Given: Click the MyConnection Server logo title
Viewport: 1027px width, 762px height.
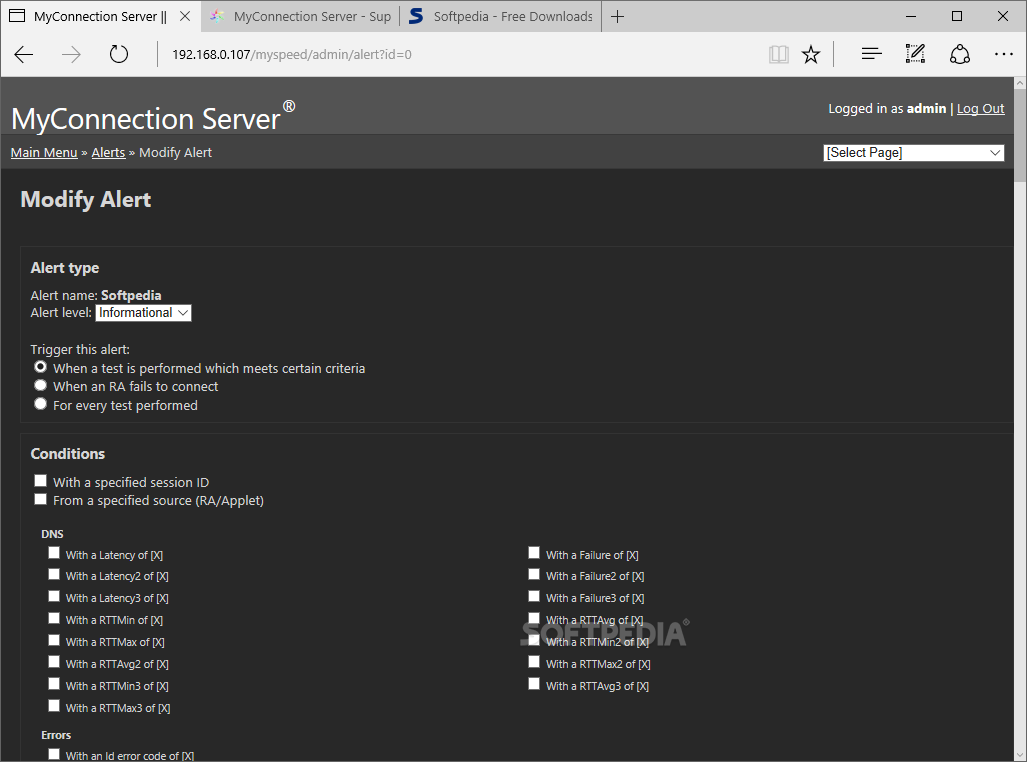Looking at the screenshot, I should [153, 117].
